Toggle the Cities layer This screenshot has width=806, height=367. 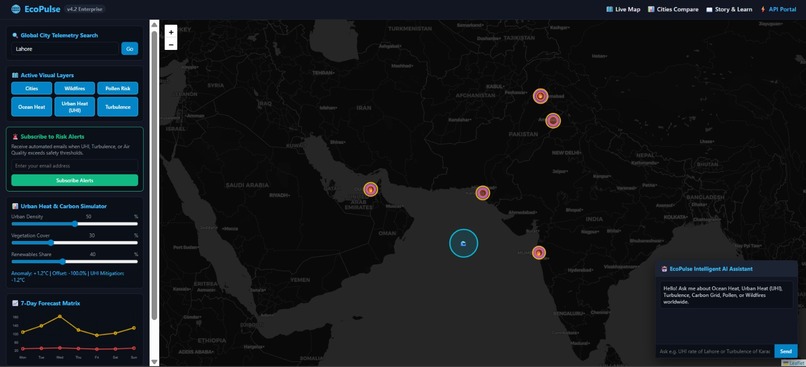click(x=31, y=88)
